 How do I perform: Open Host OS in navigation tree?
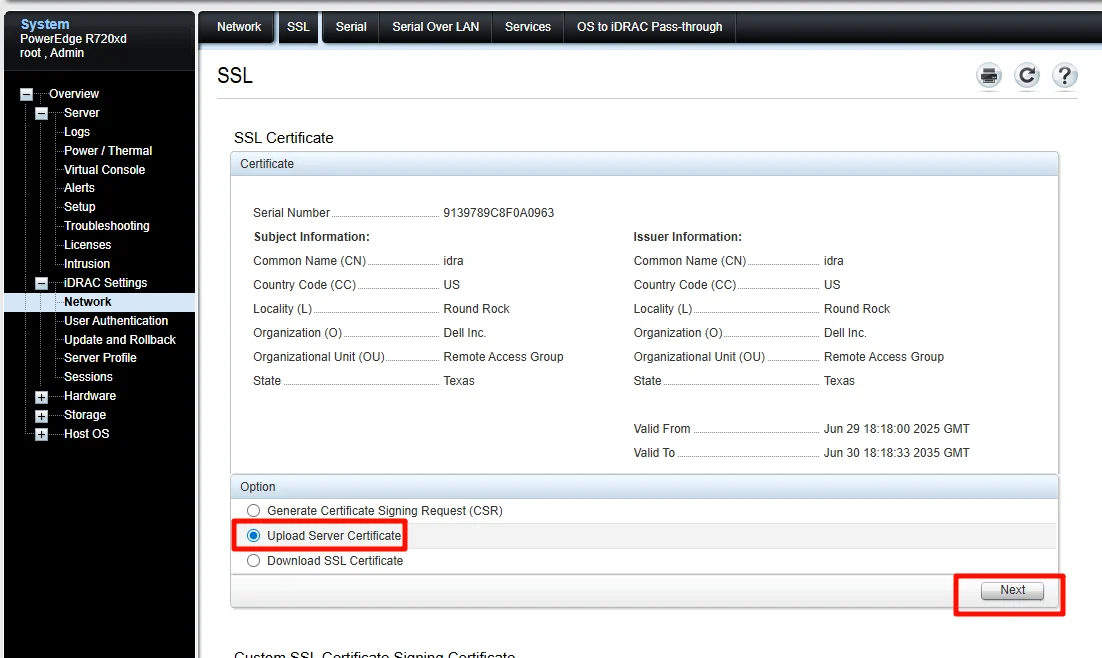[86, 434]
